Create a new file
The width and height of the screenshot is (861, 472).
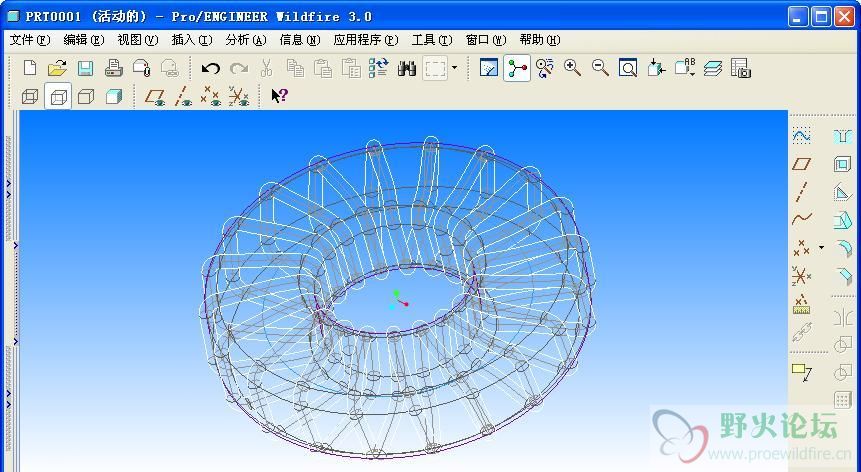(x=30, y=68)
